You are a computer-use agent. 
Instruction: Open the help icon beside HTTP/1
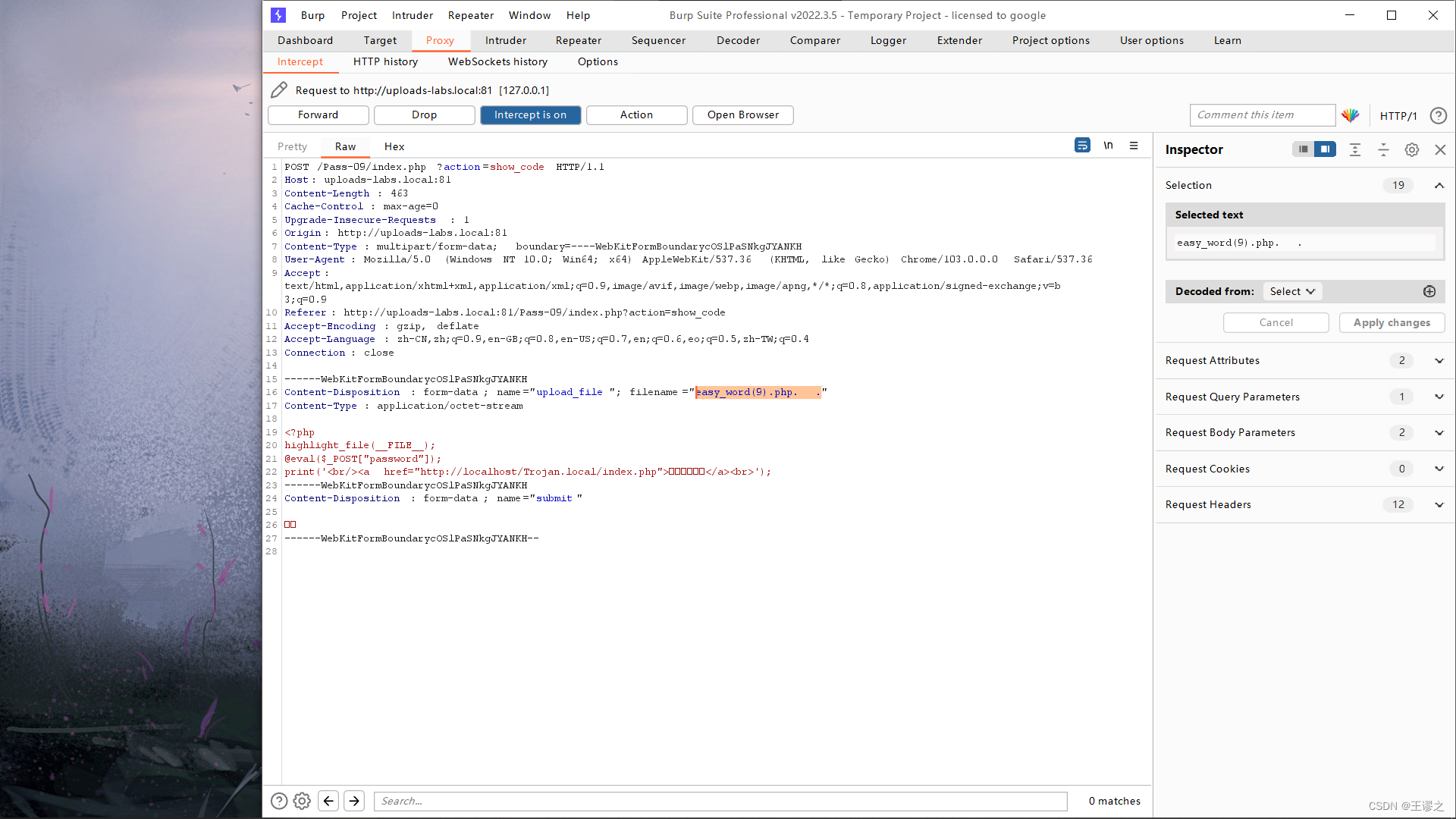point(1438,115)
